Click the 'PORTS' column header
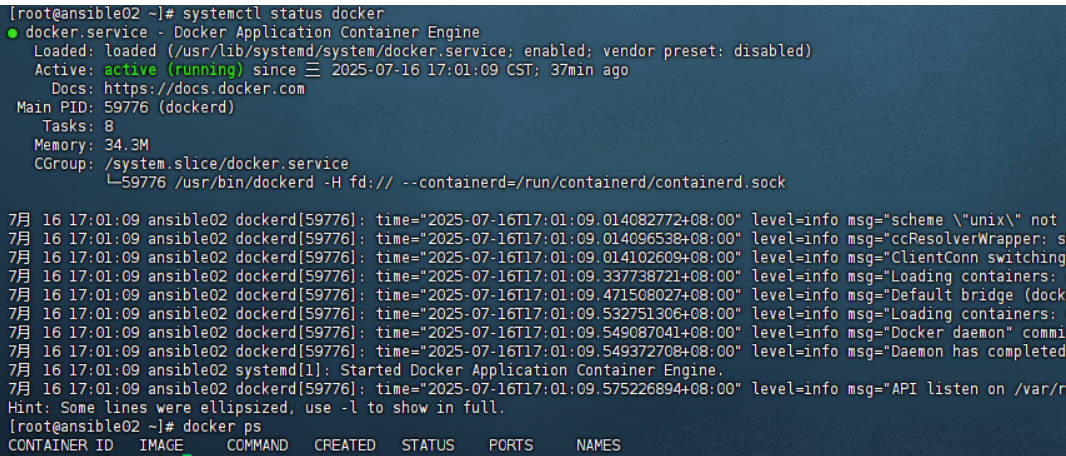Image resolution: width=1066 pixels, height=456 pixels. tap(511, 446)
